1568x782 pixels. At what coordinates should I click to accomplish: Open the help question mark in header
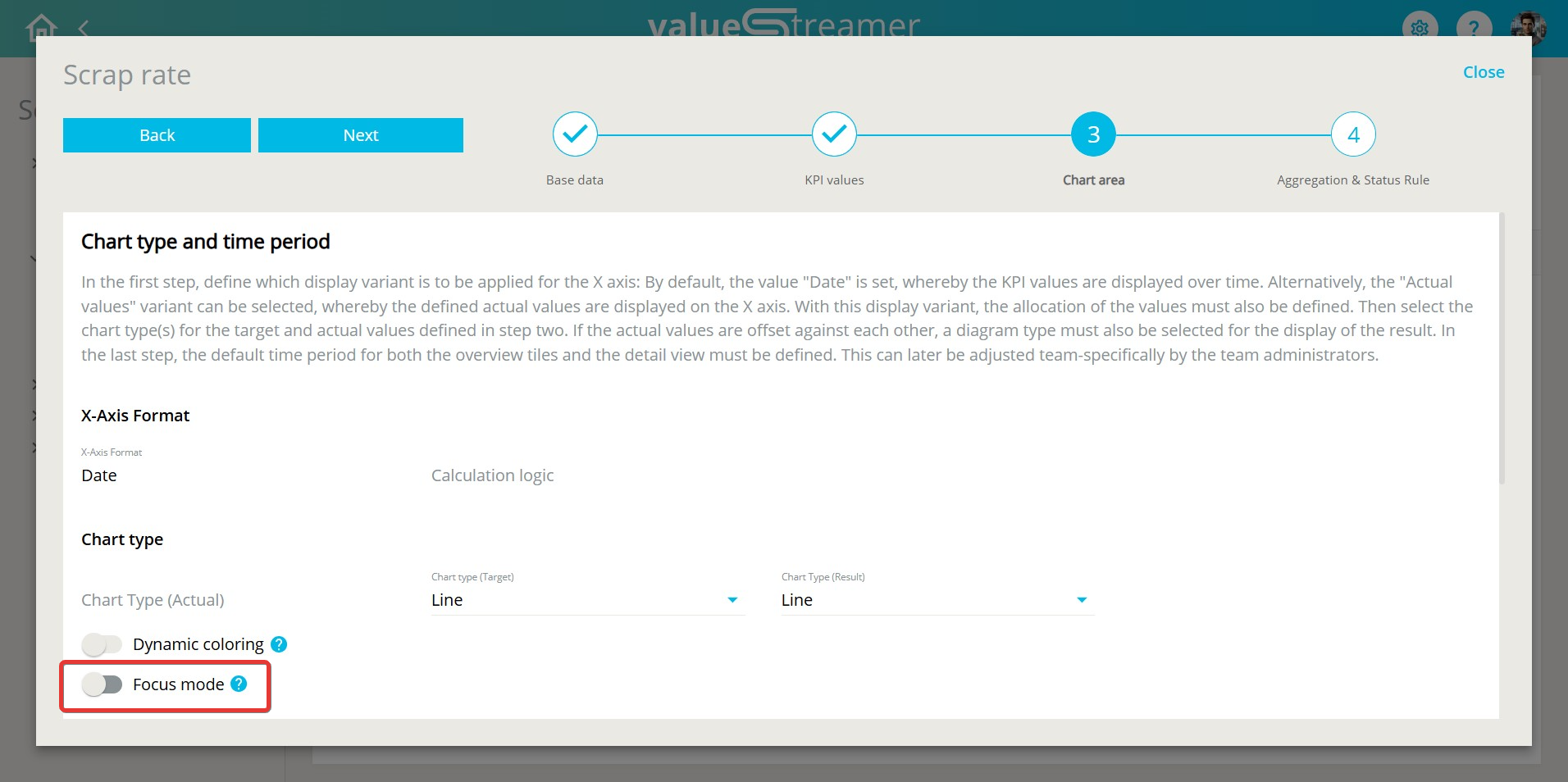(x=1473, y=27)
